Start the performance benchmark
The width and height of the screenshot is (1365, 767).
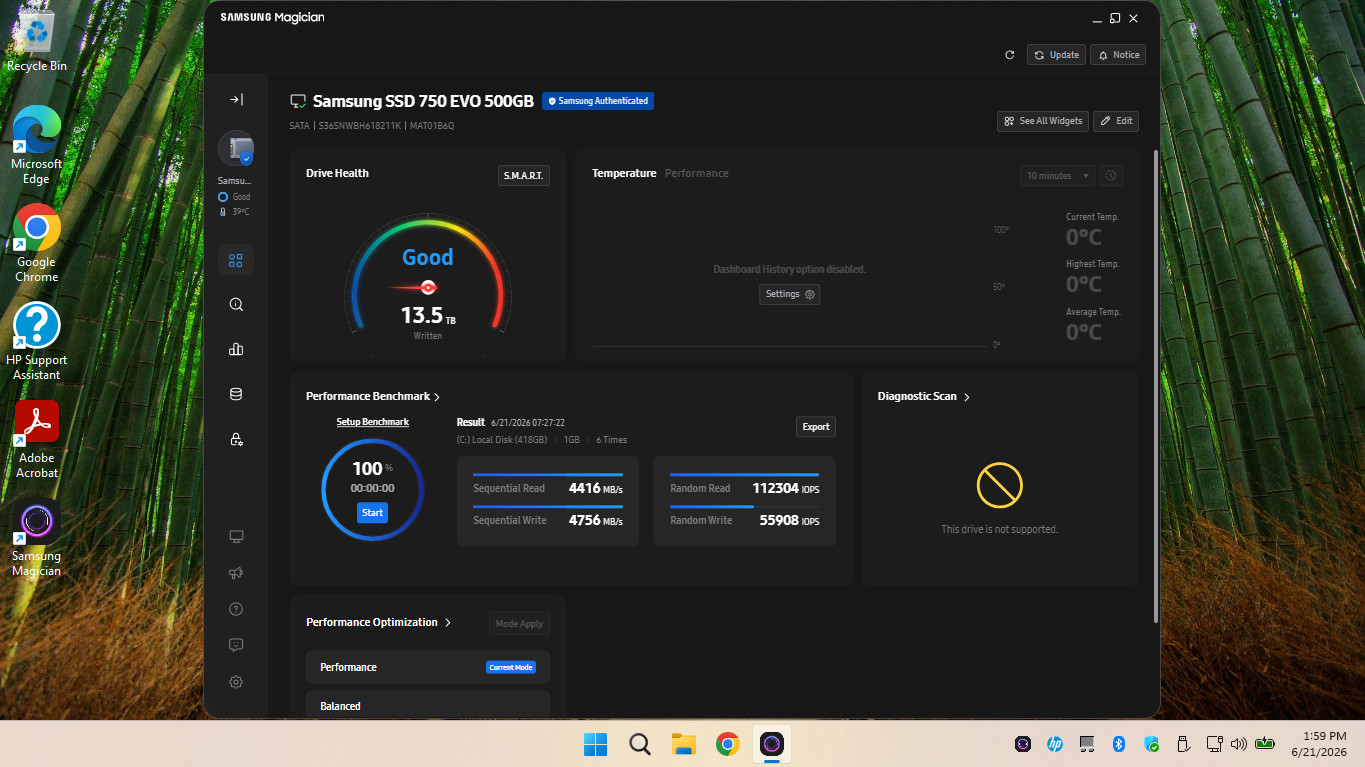[x=372, y=513]
